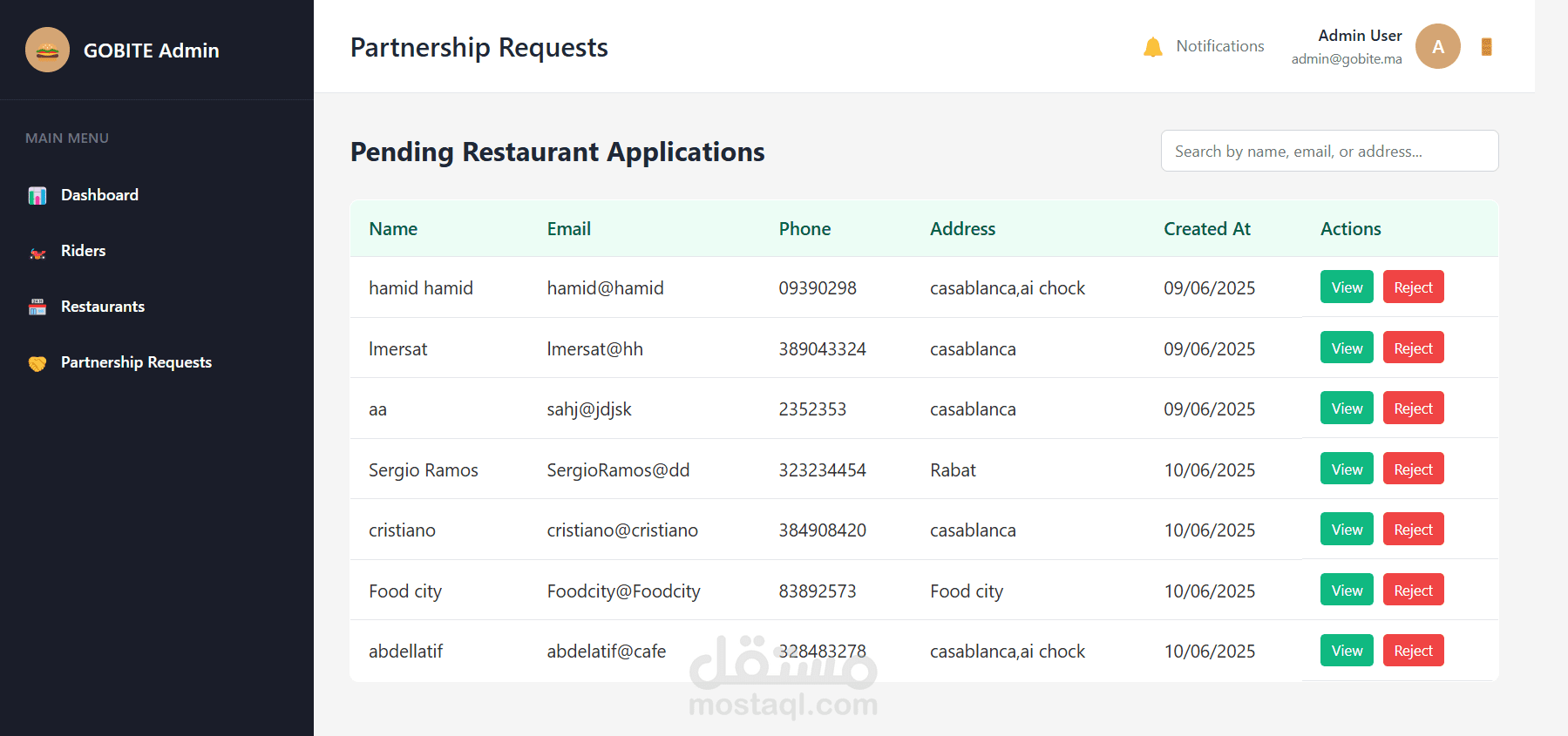Screen dimensions: 1568x736
Task: View Sergio Ramos application
Action: pos(1347,469)
